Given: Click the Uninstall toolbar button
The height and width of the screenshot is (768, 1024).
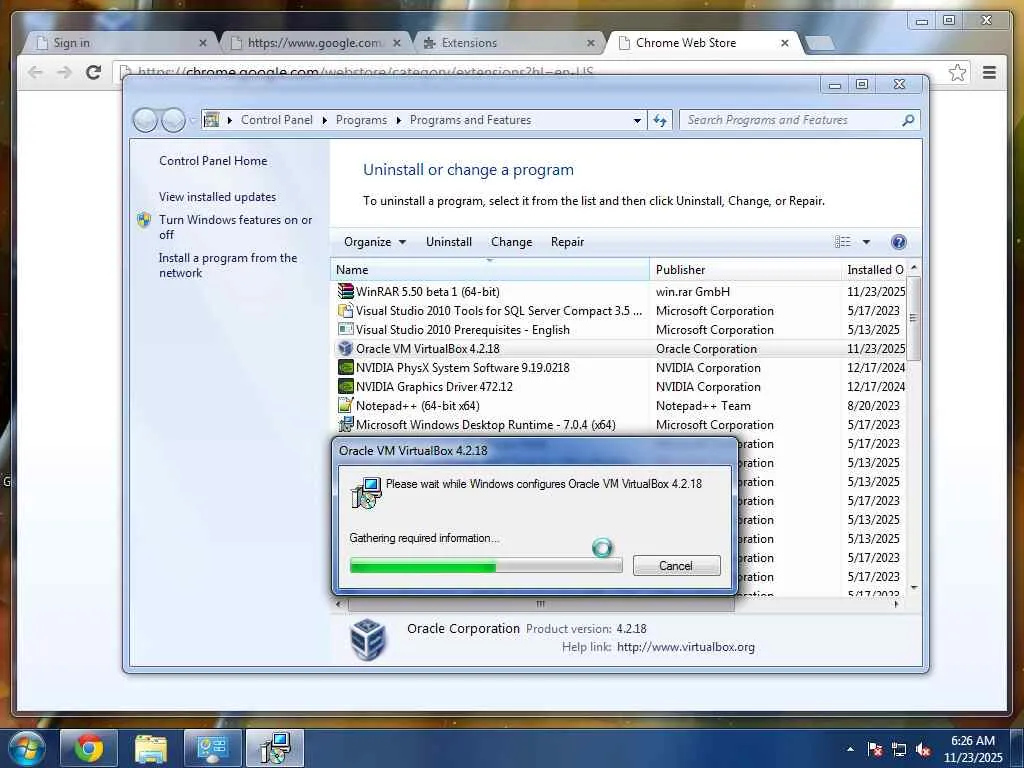Looking at the screenshot, I should coord(449,242).
